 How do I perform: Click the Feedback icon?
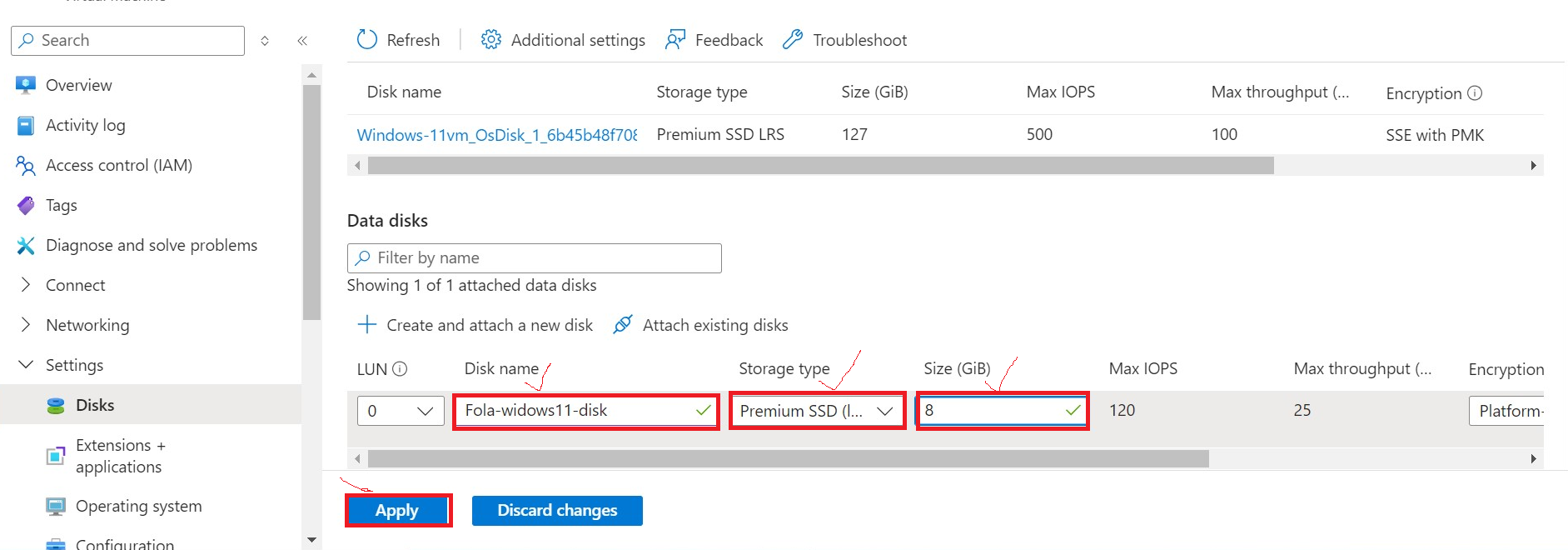point(675,40)
